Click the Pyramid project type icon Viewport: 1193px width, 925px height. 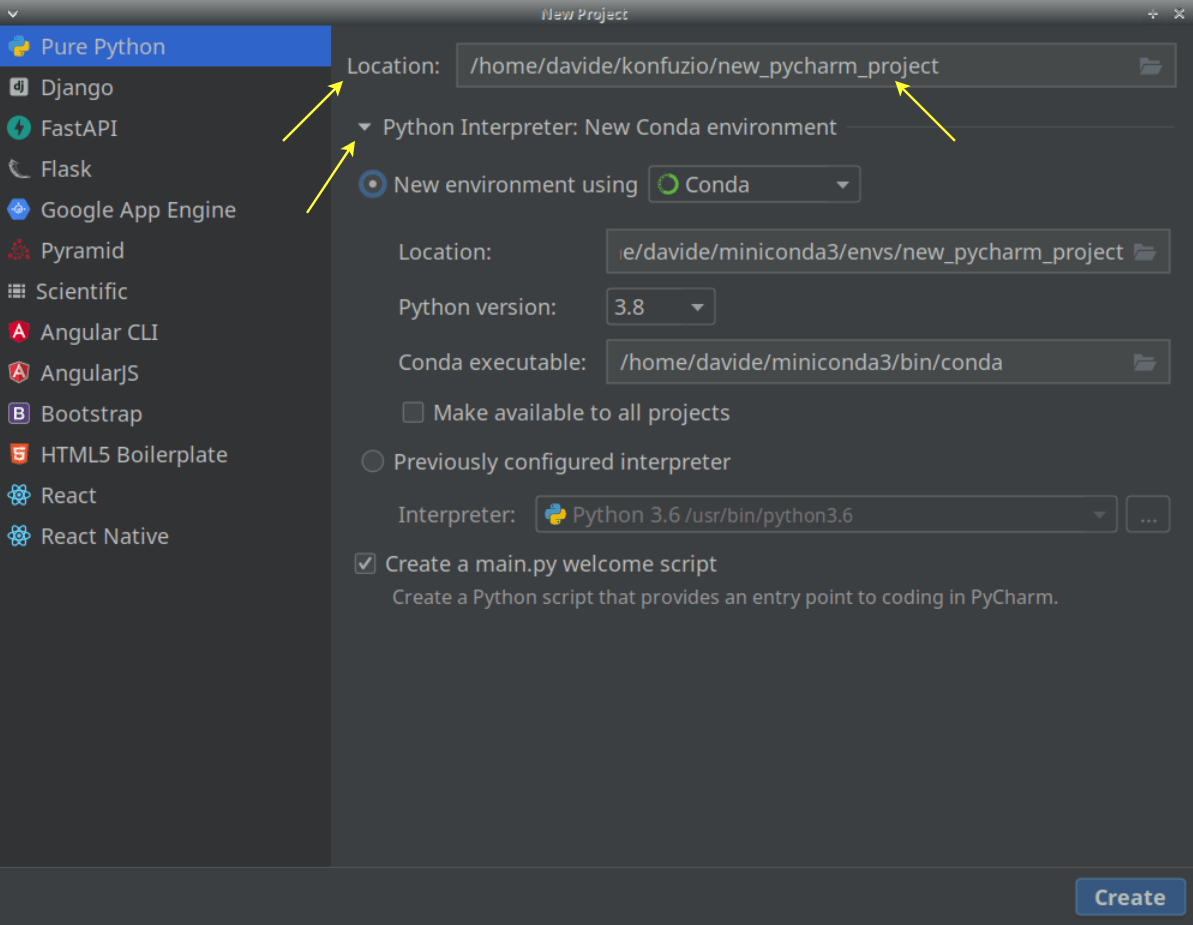19,250
